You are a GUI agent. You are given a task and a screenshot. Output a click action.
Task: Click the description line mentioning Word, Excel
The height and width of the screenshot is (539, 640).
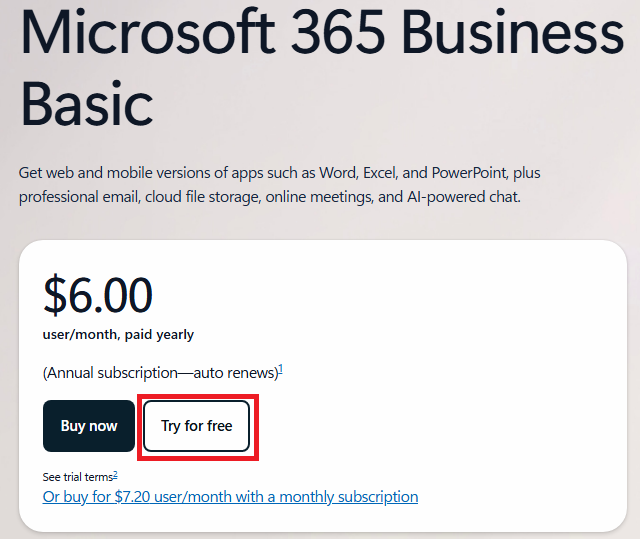click(x=280, y=173)
